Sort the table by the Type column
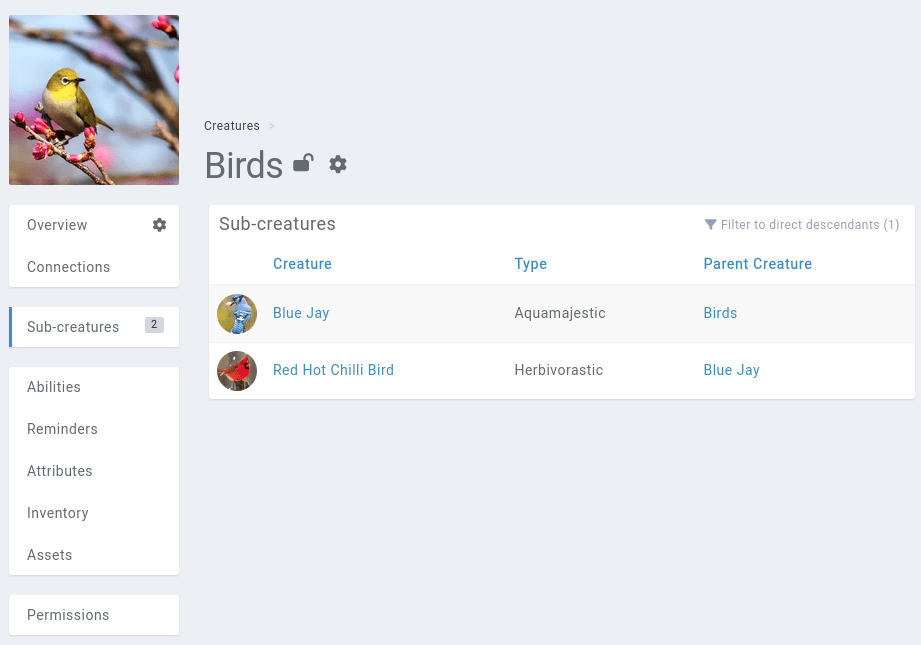This screenshot has height=645, width=921. click(x=530, y=264)
